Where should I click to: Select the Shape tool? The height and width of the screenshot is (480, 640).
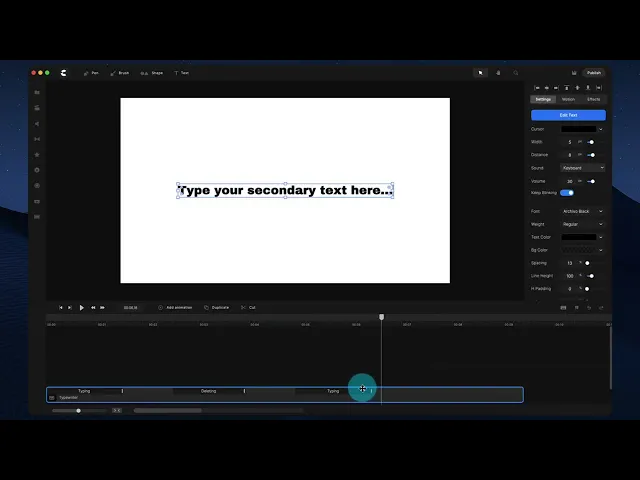[151, 73]
